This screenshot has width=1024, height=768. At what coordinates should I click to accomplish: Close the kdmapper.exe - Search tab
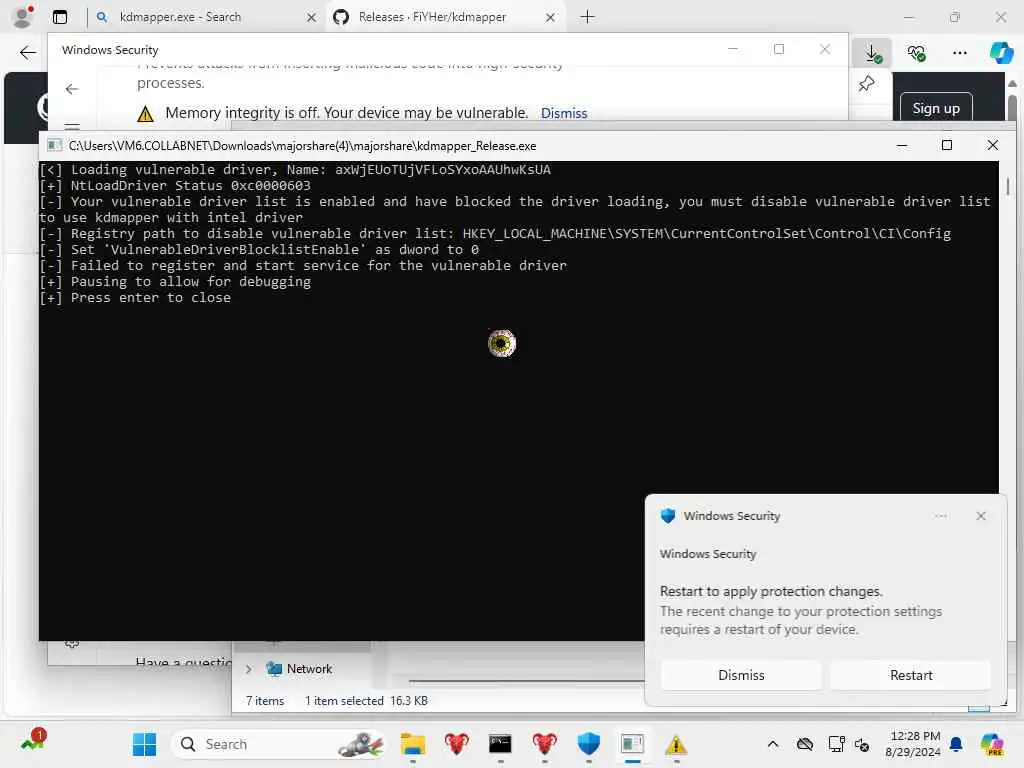pyautogui.click(x=312, y=18)
